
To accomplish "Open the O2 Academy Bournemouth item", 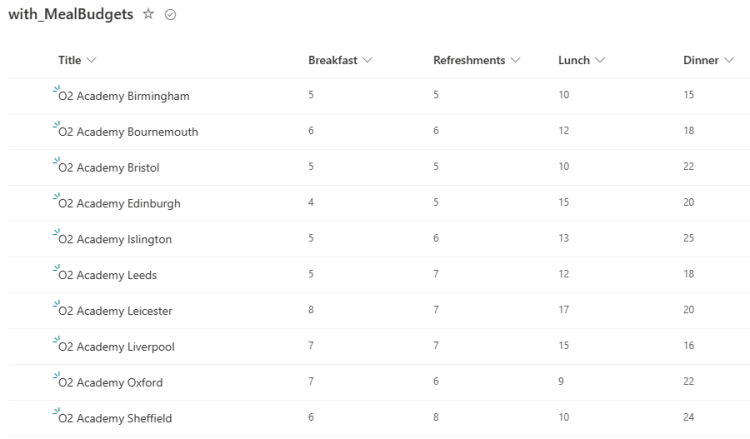I will (x=128, y=132).
